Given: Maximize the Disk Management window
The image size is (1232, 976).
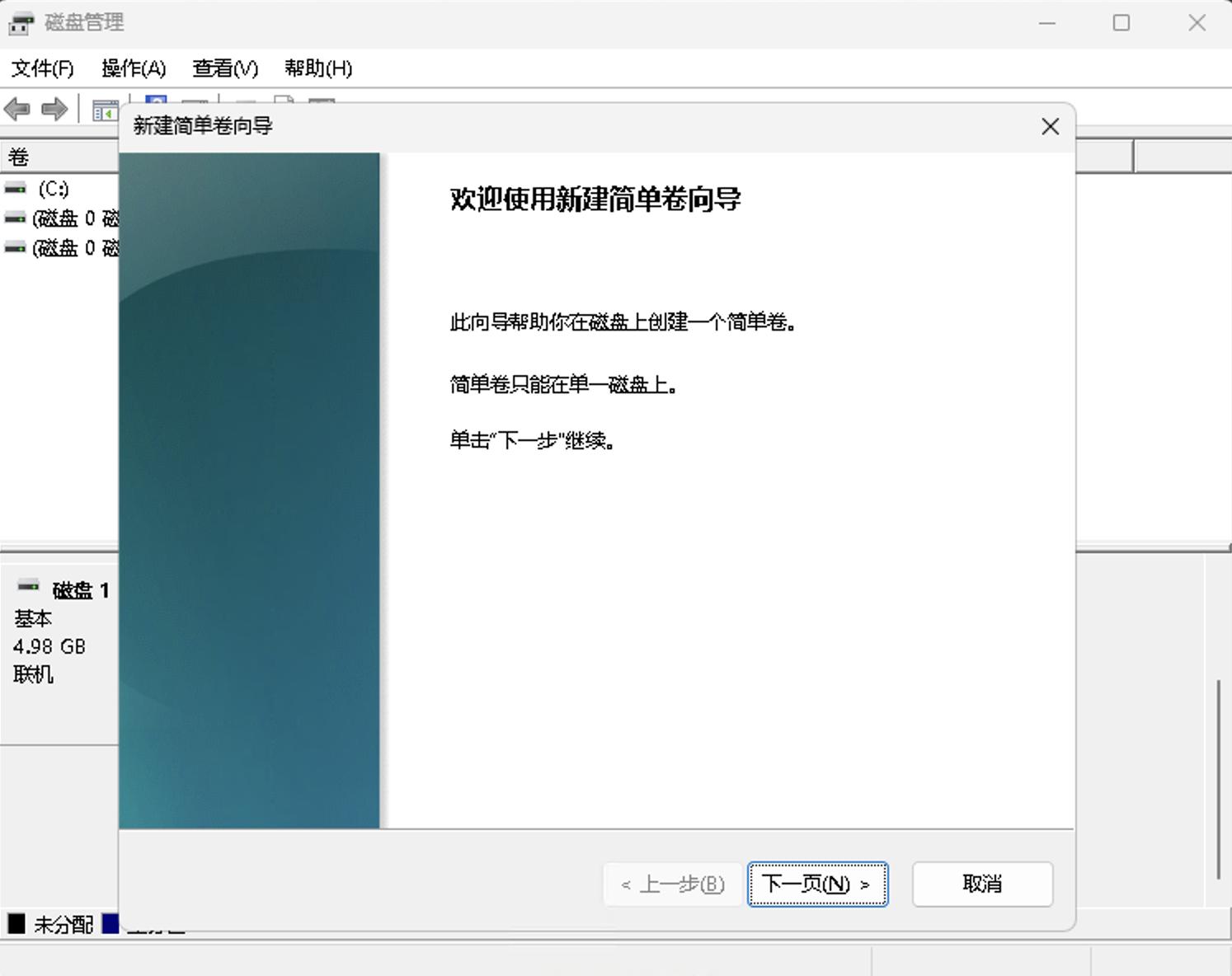Looking at the screenshot, I should click(x=1121, y=23).
